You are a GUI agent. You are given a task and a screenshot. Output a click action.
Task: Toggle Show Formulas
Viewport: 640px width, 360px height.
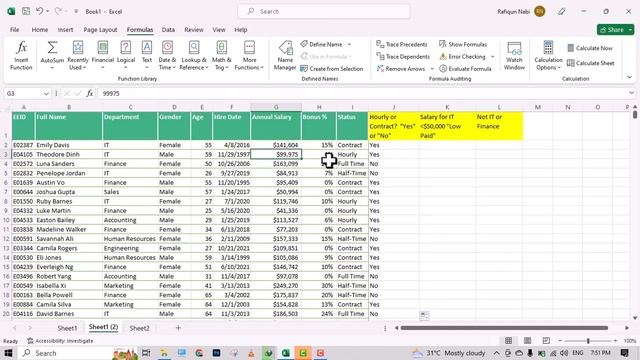[463, 44]
